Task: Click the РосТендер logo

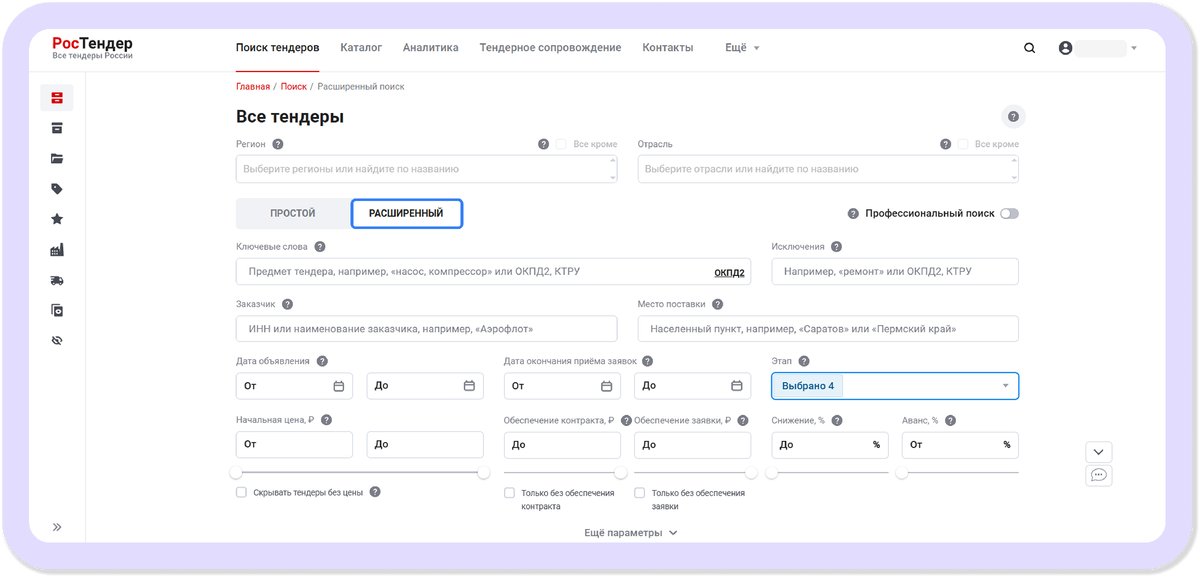Action: [93, 47]
